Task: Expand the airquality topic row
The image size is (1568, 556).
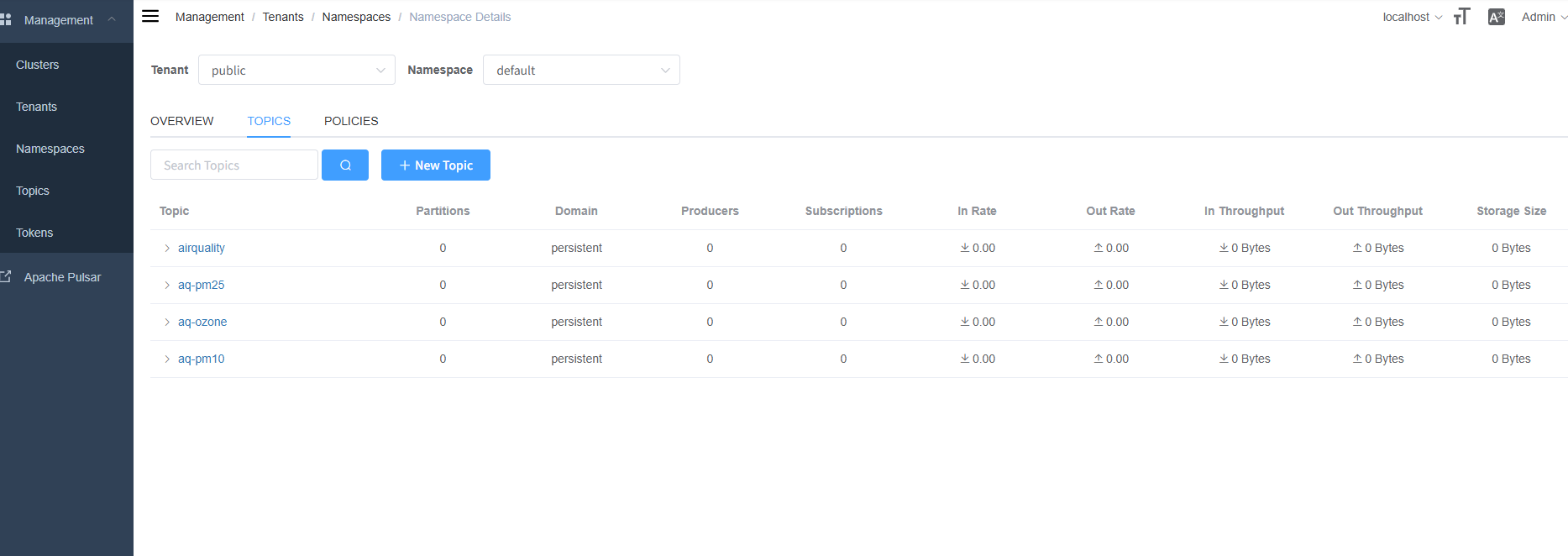Action: click(x=167, y=248)
